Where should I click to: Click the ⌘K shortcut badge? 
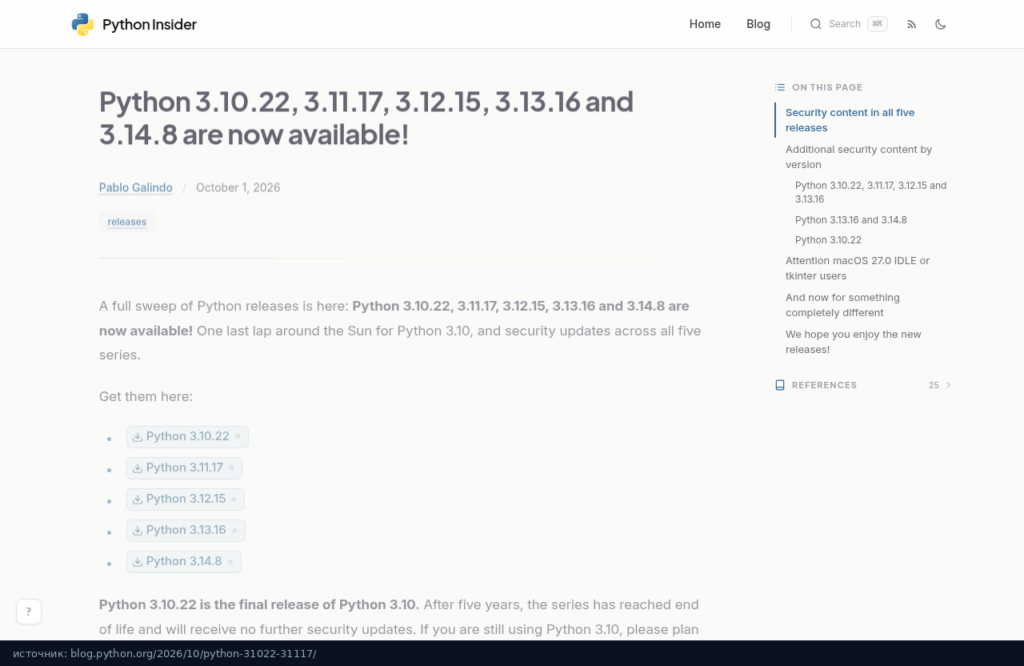[x=877, y=24]
